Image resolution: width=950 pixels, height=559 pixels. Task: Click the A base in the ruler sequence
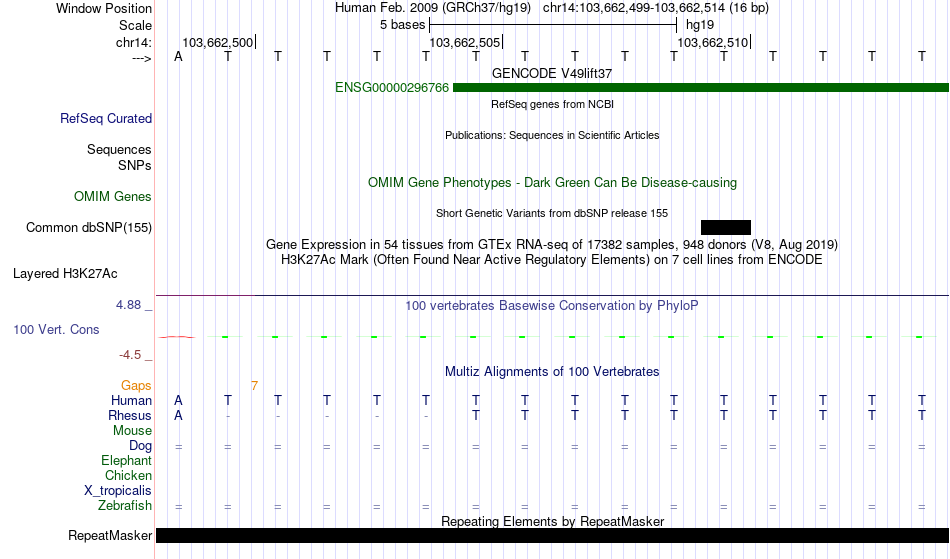coord(178,56)
